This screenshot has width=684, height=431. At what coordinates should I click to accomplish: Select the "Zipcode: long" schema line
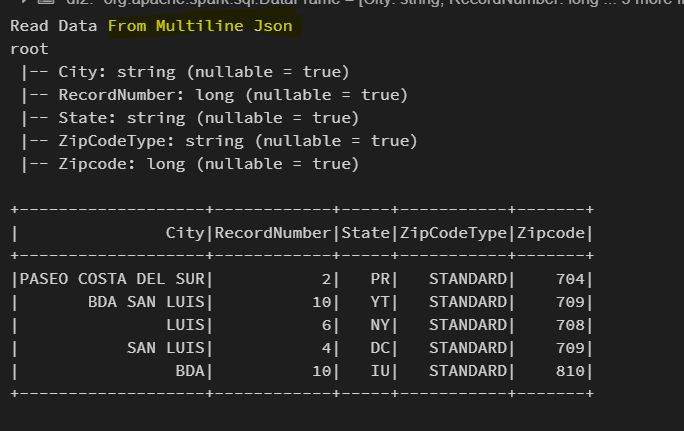[190, 164]
